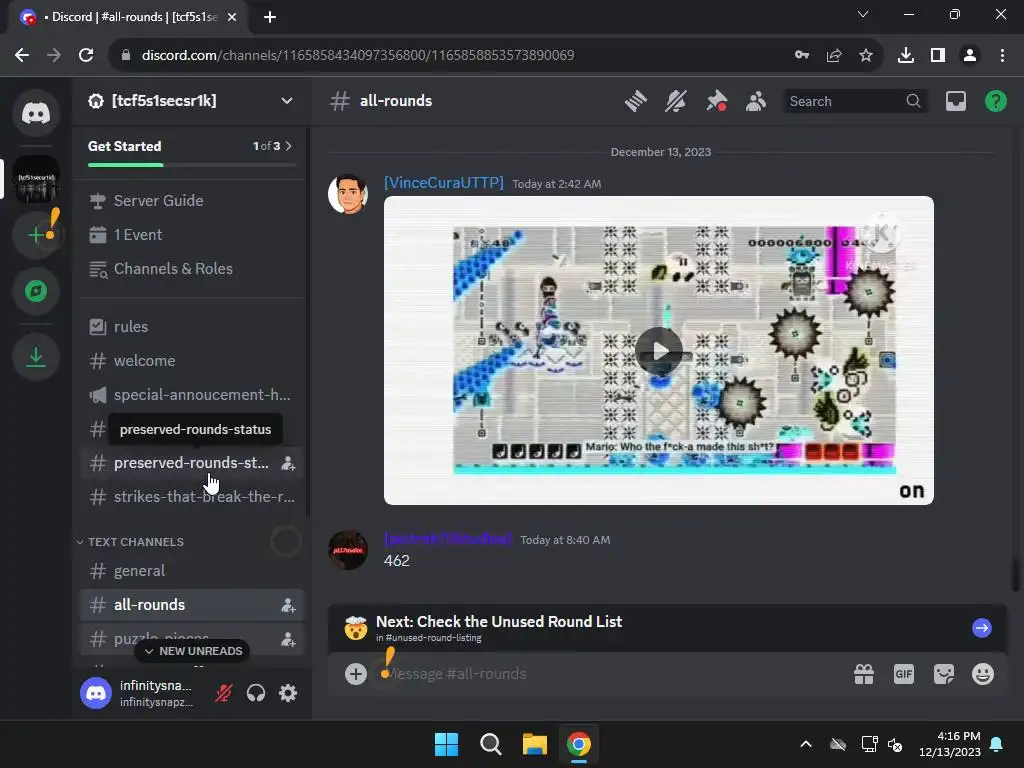Play the video attachment
The width and height of the screenshot is (1024, 768).
pos(658,351)
